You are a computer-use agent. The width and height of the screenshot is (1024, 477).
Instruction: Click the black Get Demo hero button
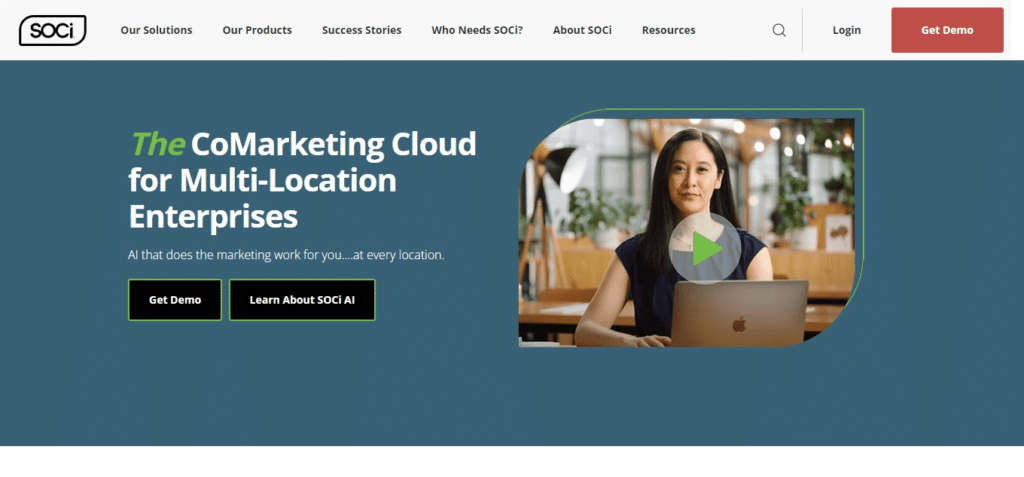(x=175, y=300)
